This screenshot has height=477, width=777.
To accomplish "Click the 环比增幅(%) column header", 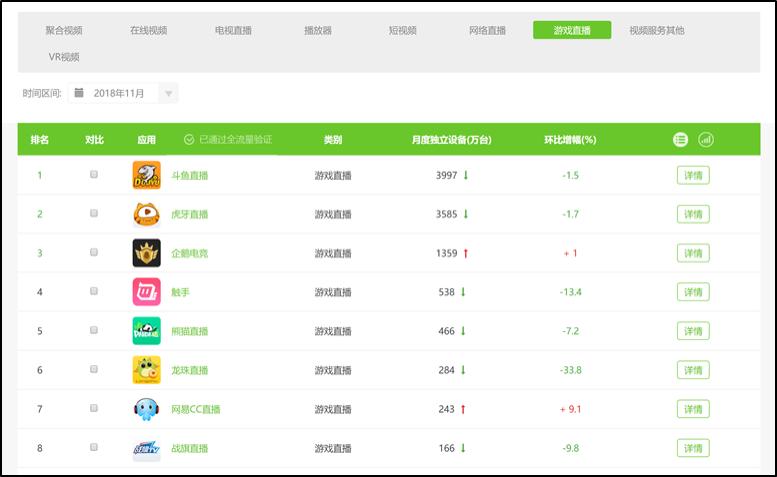I will pyautogui.click(x=570, y=140).
